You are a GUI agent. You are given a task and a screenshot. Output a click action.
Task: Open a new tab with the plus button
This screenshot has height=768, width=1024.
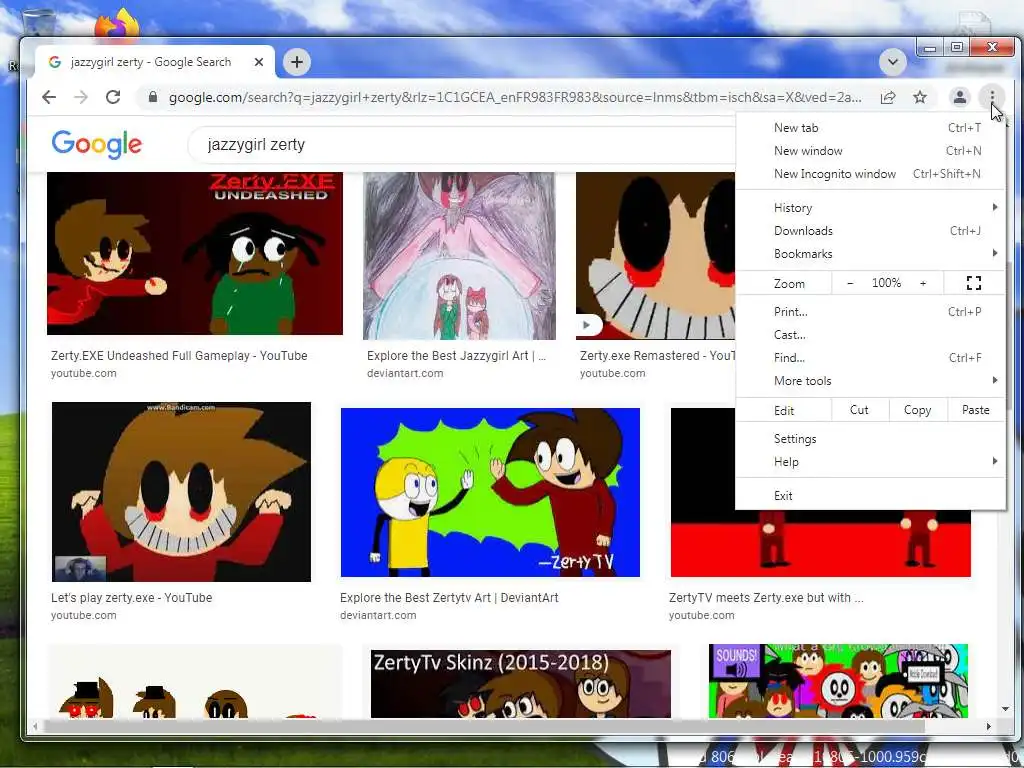pyautogui.click(x=297, y=62)
